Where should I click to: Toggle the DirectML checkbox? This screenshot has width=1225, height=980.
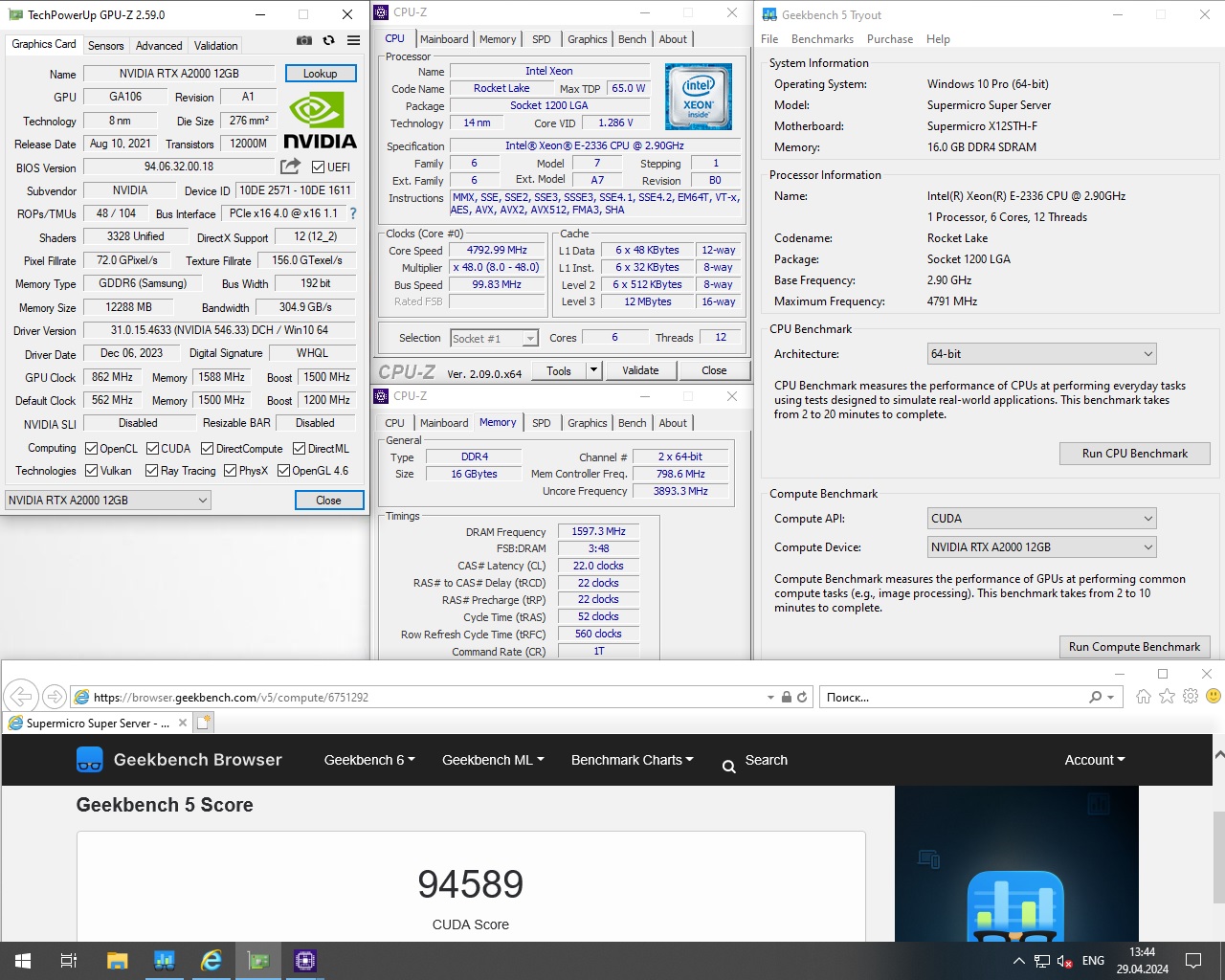299,449
